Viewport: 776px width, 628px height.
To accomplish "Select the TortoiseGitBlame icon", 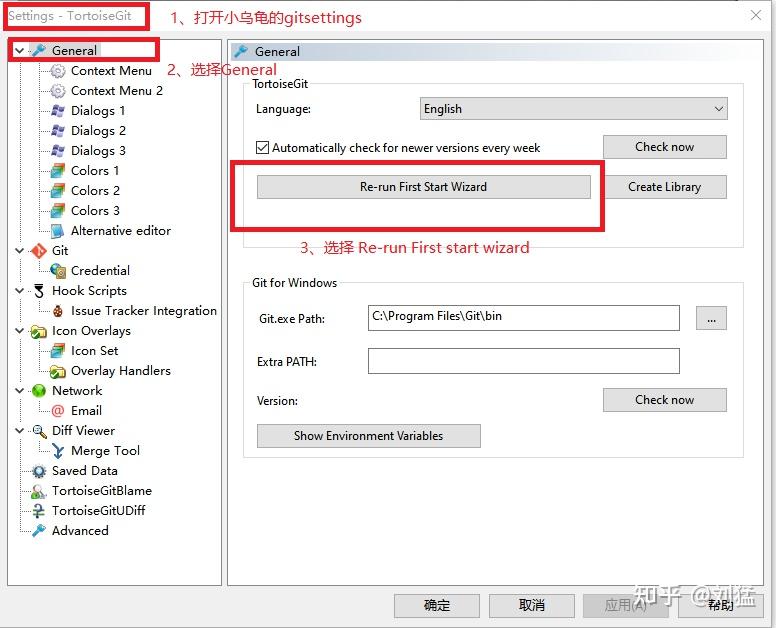I will coord(39,491).
